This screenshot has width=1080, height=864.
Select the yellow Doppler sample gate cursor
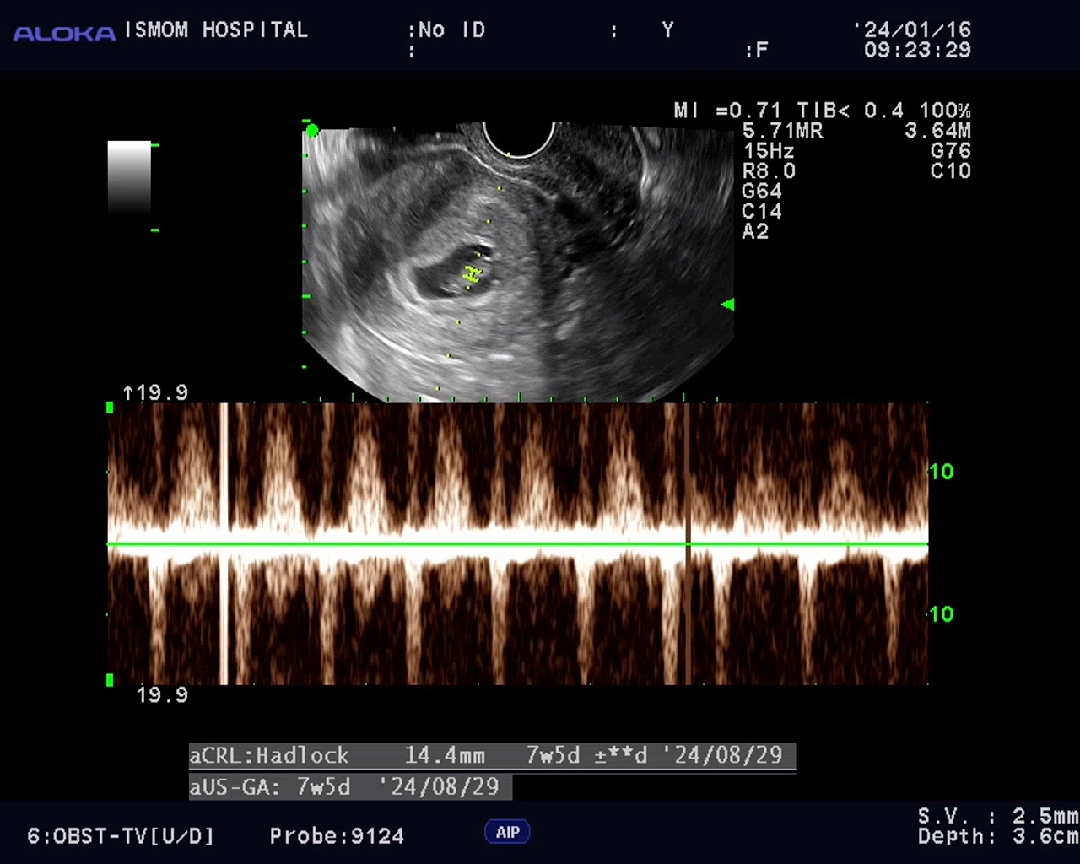point(474,273)
